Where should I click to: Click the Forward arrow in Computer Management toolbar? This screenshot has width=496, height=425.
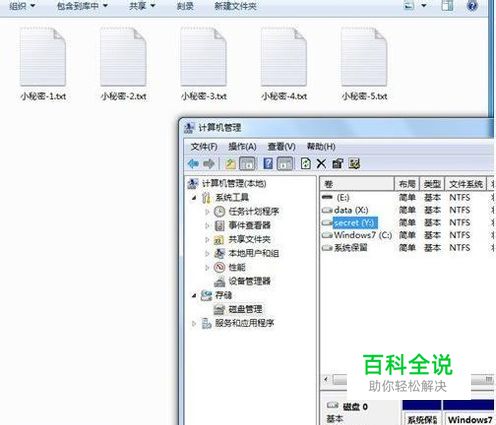pos(209,164)
